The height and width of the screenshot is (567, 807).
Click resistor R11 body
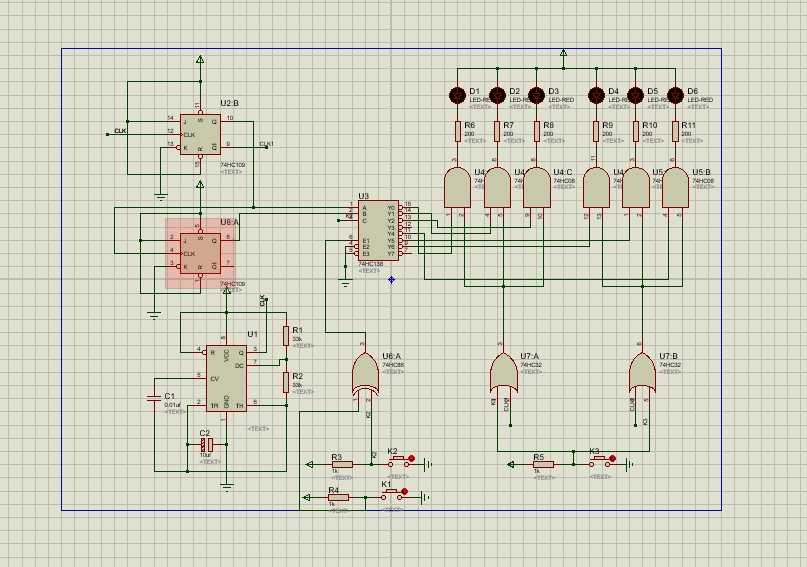click(675, 132)
